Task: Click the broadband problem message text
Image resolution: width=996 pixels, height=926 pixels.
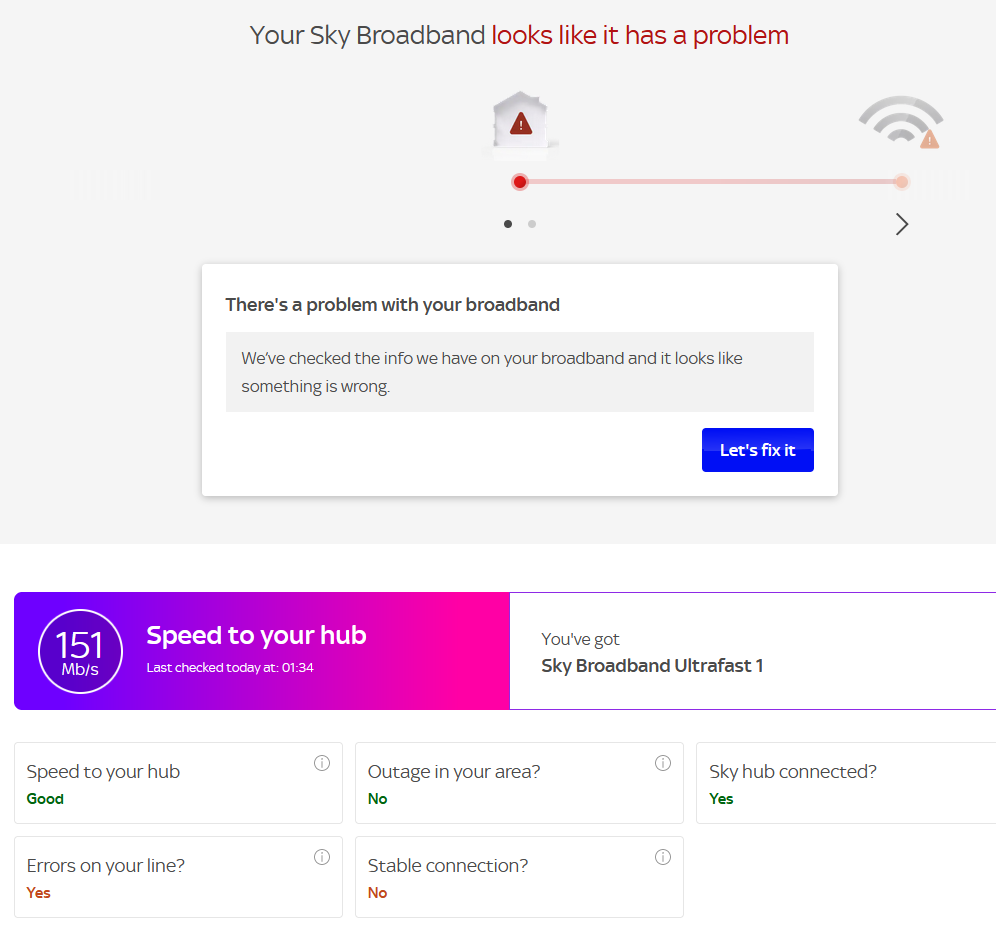Action: coord(492,372)
